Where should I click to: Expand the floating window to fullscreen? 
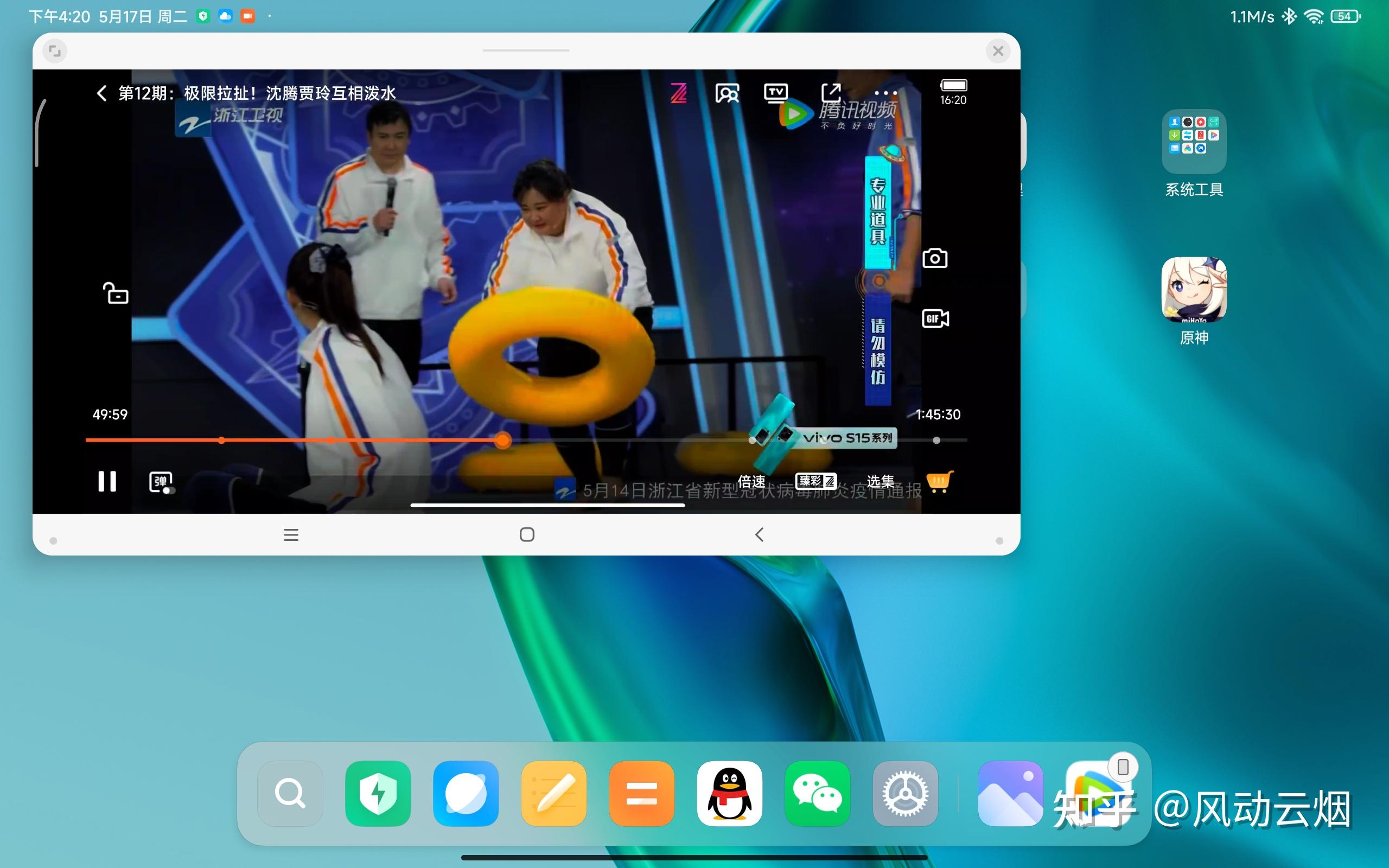pyautogui.click(x=54, y=51)
